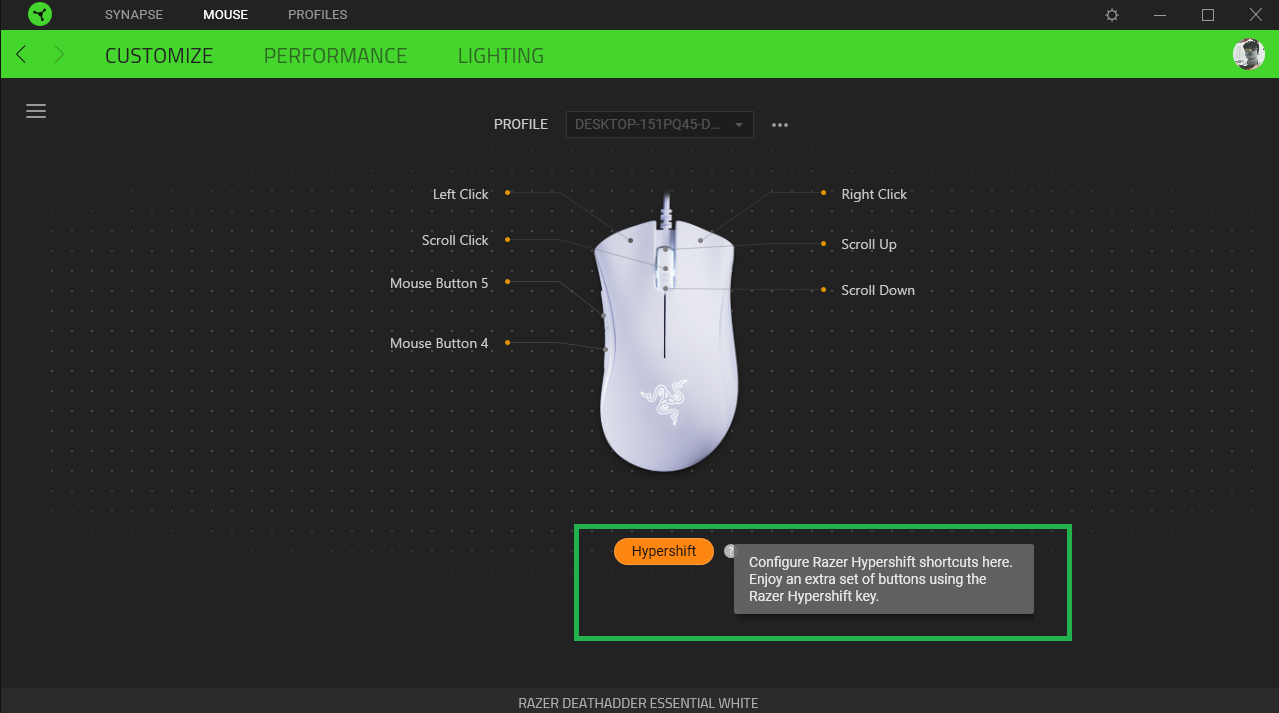
Task: Go back with the left arrow
Action: click(x=21, y=54)
